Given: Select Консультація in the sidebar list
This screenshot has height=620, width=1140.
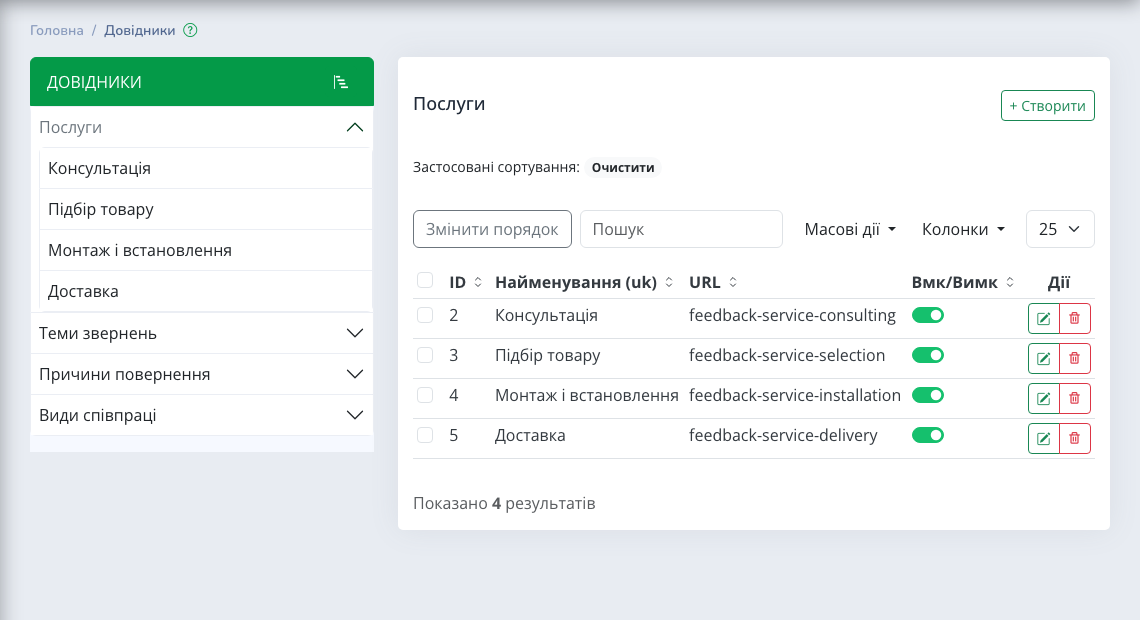Looking at the screenshot, I should (206, 169).
